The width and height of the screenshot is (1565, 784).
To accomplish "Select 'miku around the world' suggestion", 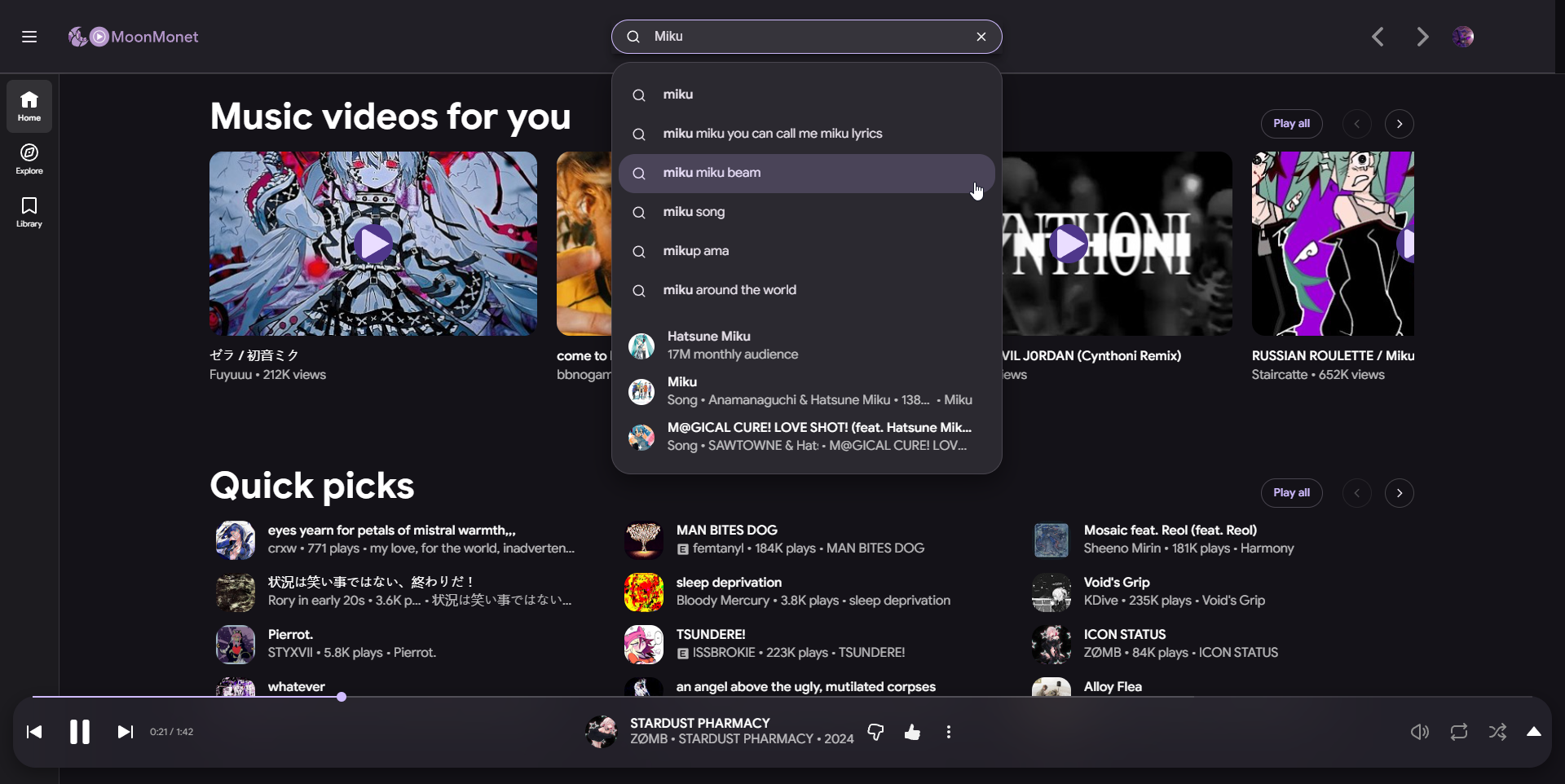I will tap(807, 290).
